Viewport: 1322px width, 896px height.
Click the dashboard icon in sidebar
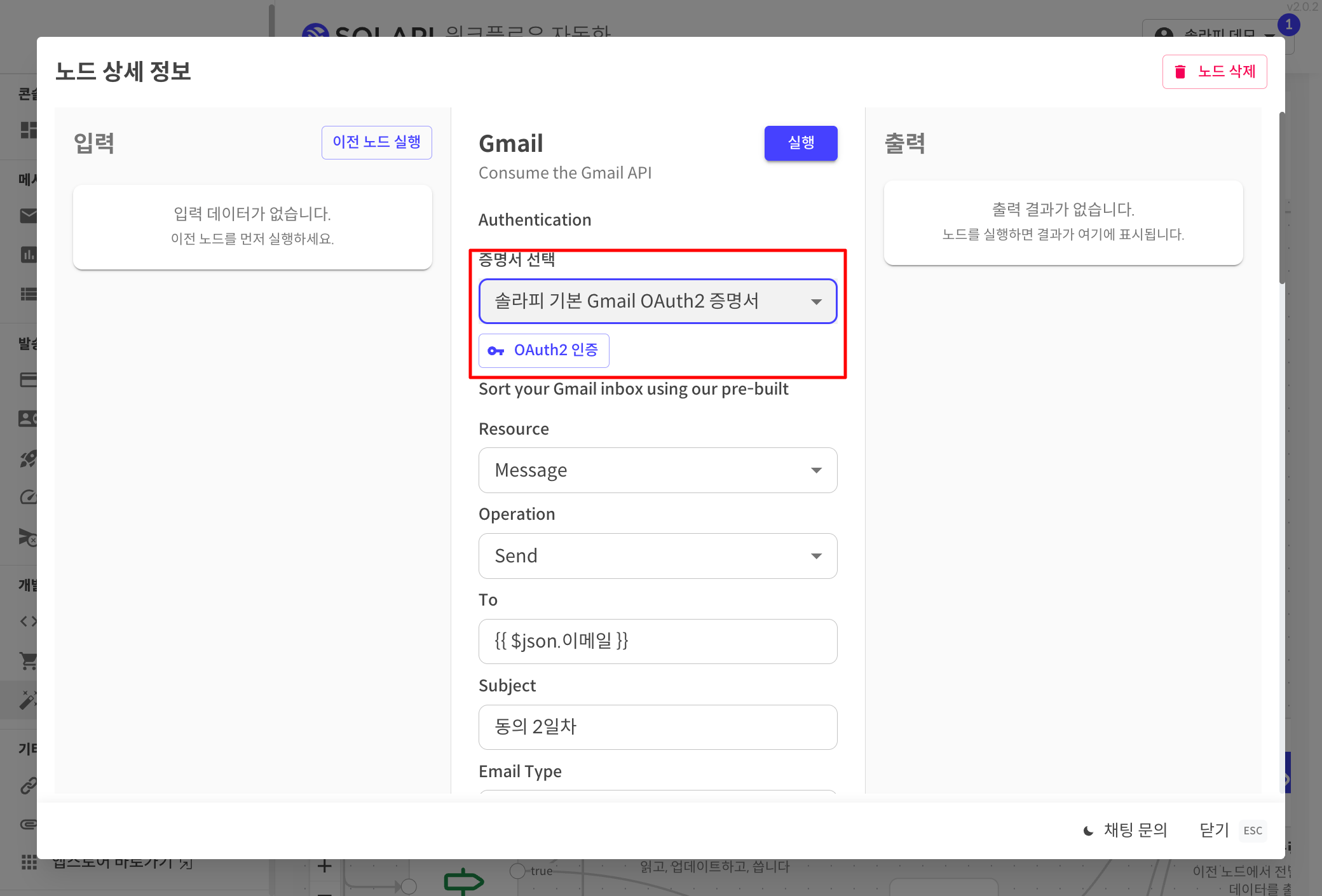point(28,130)
